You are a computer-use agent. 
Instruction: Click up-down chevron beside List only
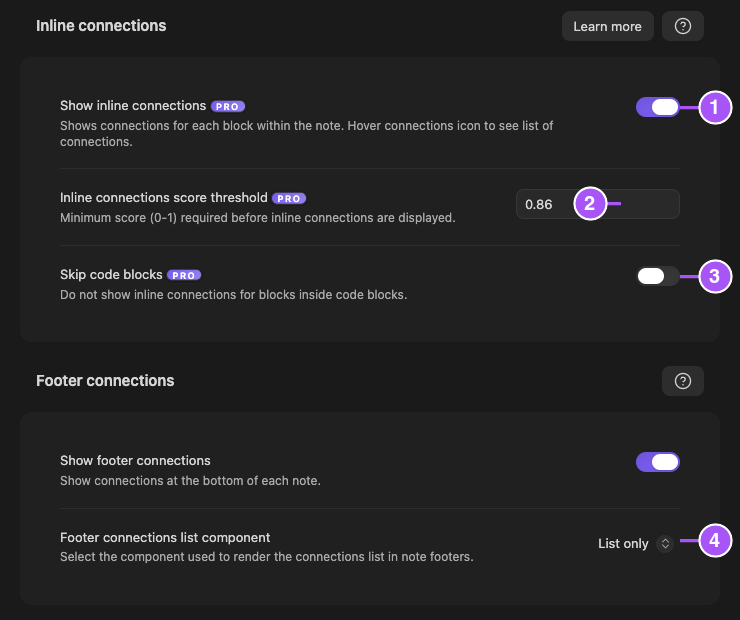point(665,544)
